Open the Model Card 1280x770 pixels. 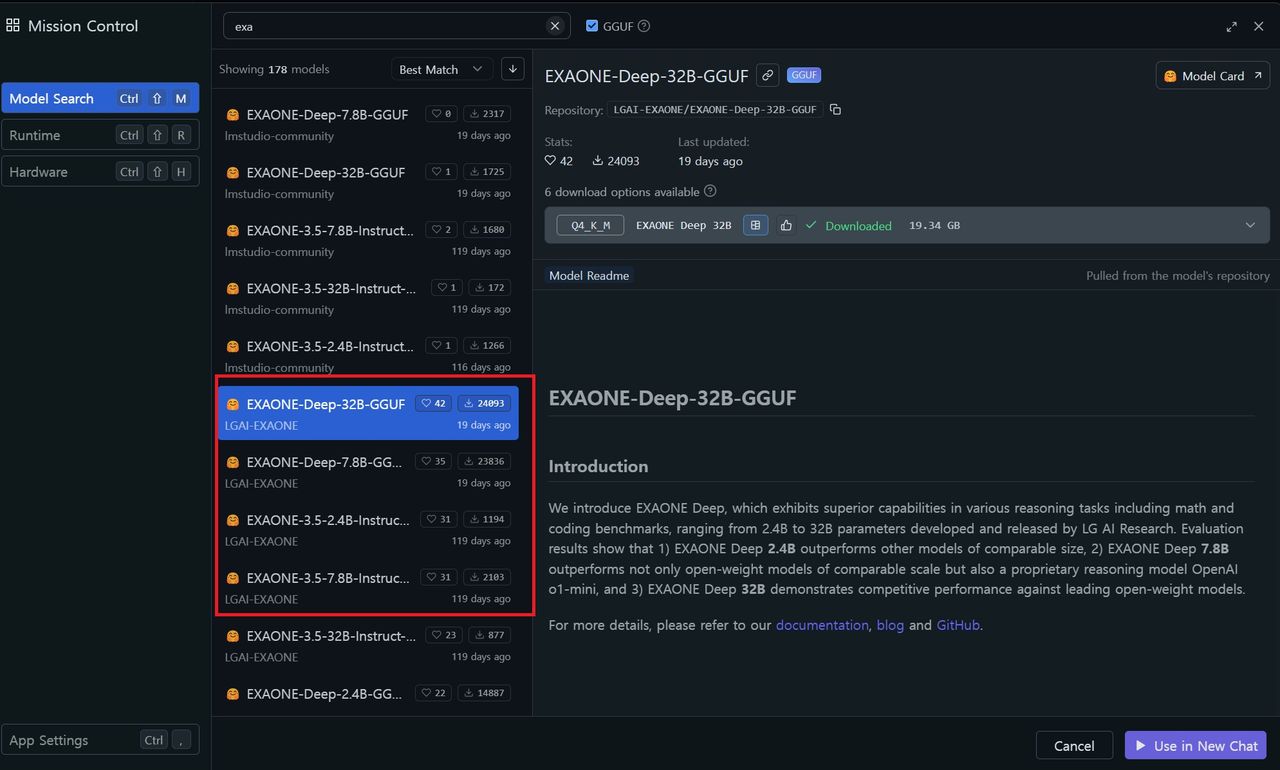1213,75
